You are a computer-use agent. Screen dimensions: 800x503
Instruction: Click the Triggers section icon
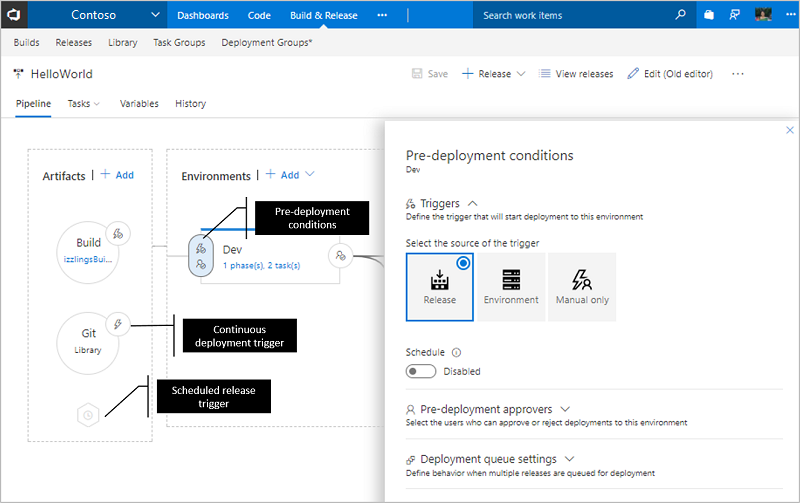click(410, 204)
